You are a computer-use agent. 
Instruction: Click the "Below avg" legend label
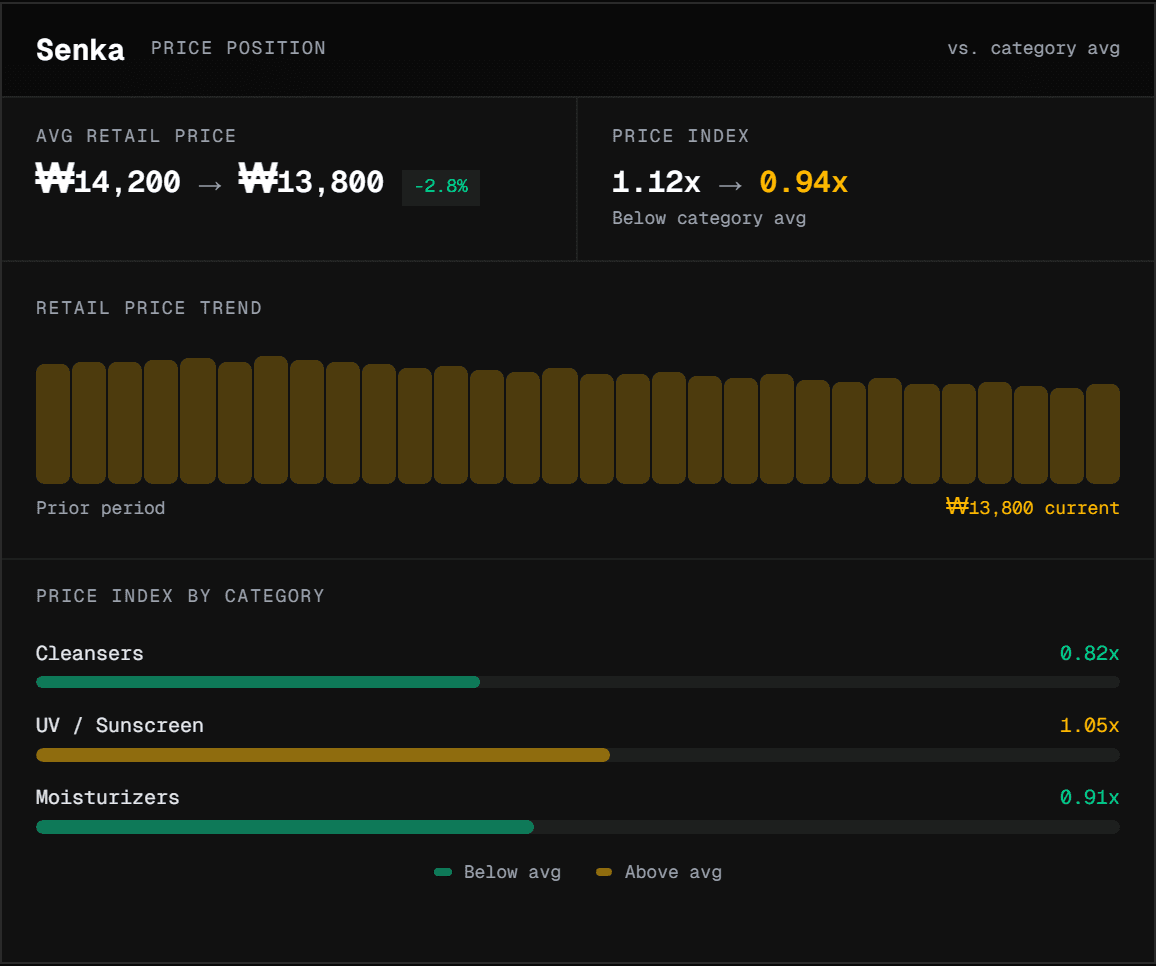coord(512,872)
